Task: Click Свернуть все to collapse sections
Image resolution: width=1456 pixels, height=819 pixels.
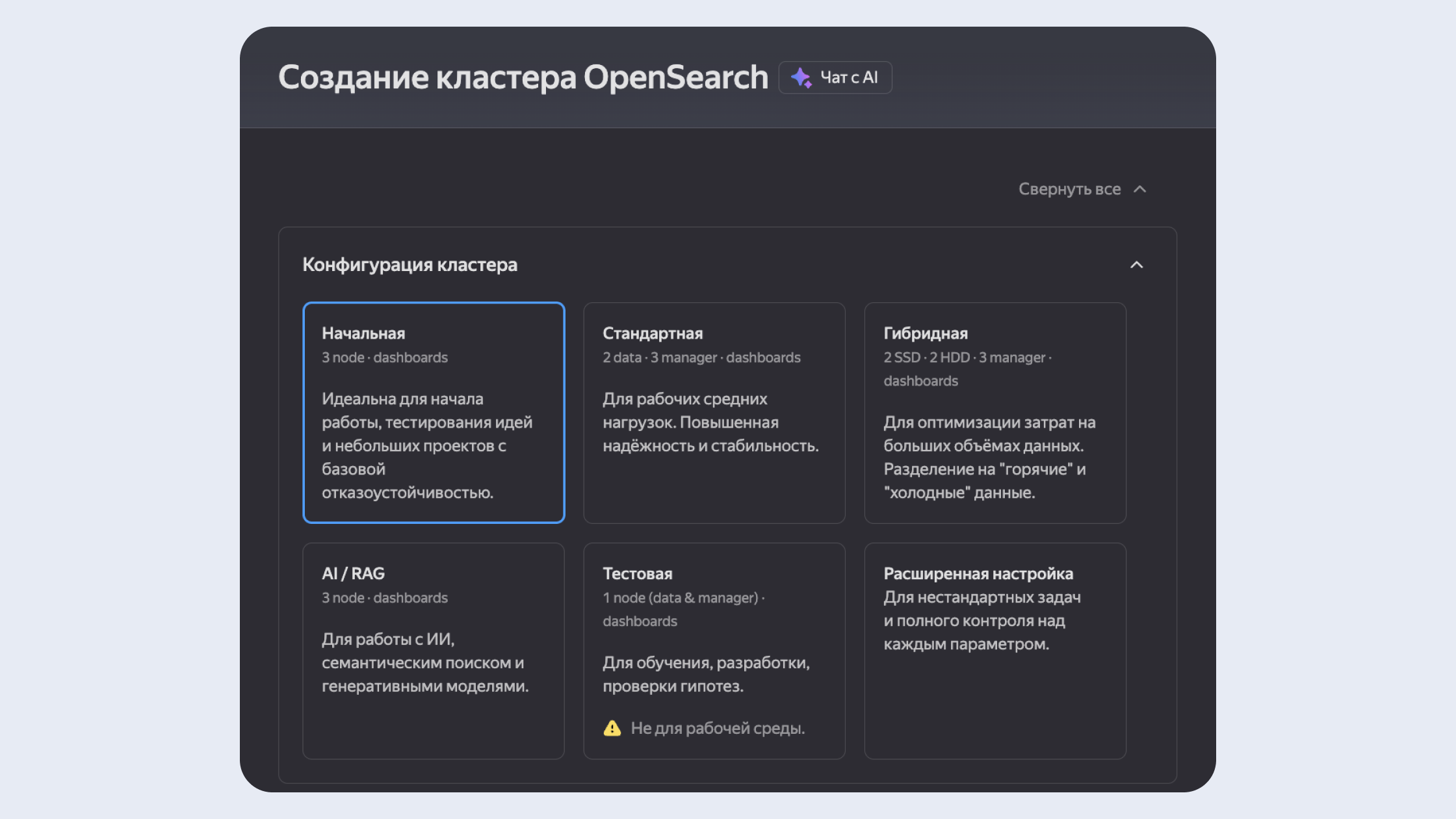Action: click(1069, 189)
